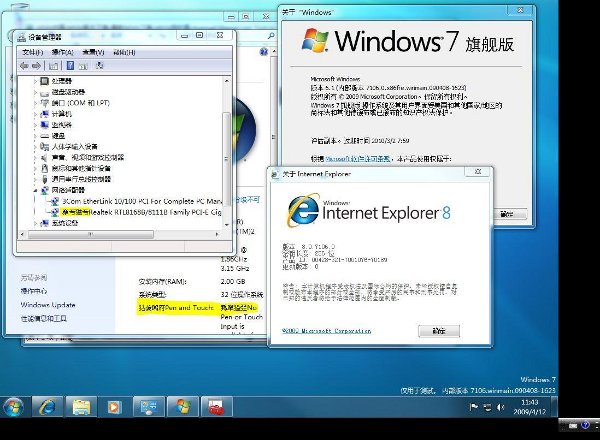The height and width of the screenshot is (440, 600).
Task: Open 查看(V) menu in Device Manager
Action: tap(93, 52)
